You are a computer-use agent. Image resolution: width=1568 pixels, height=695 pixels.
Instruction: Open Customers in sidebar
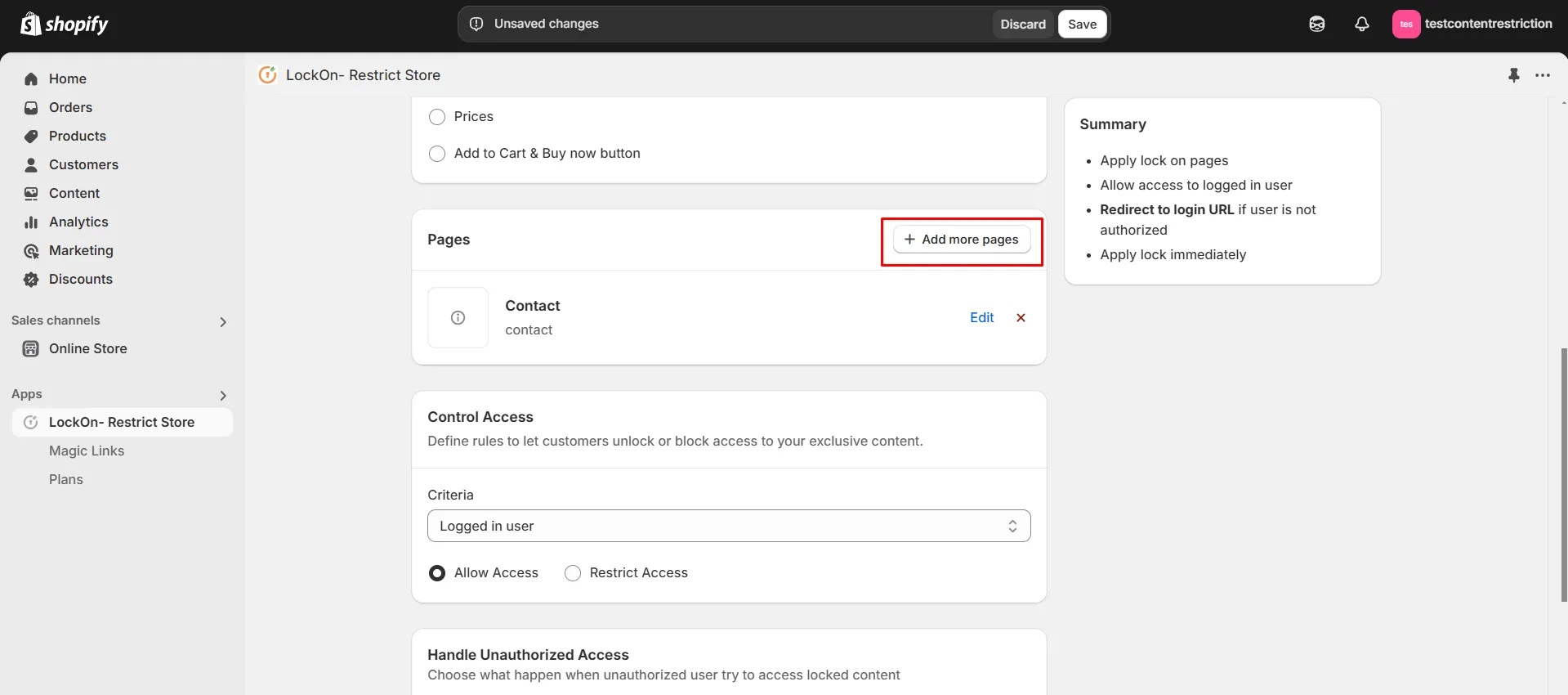point(83,164)
